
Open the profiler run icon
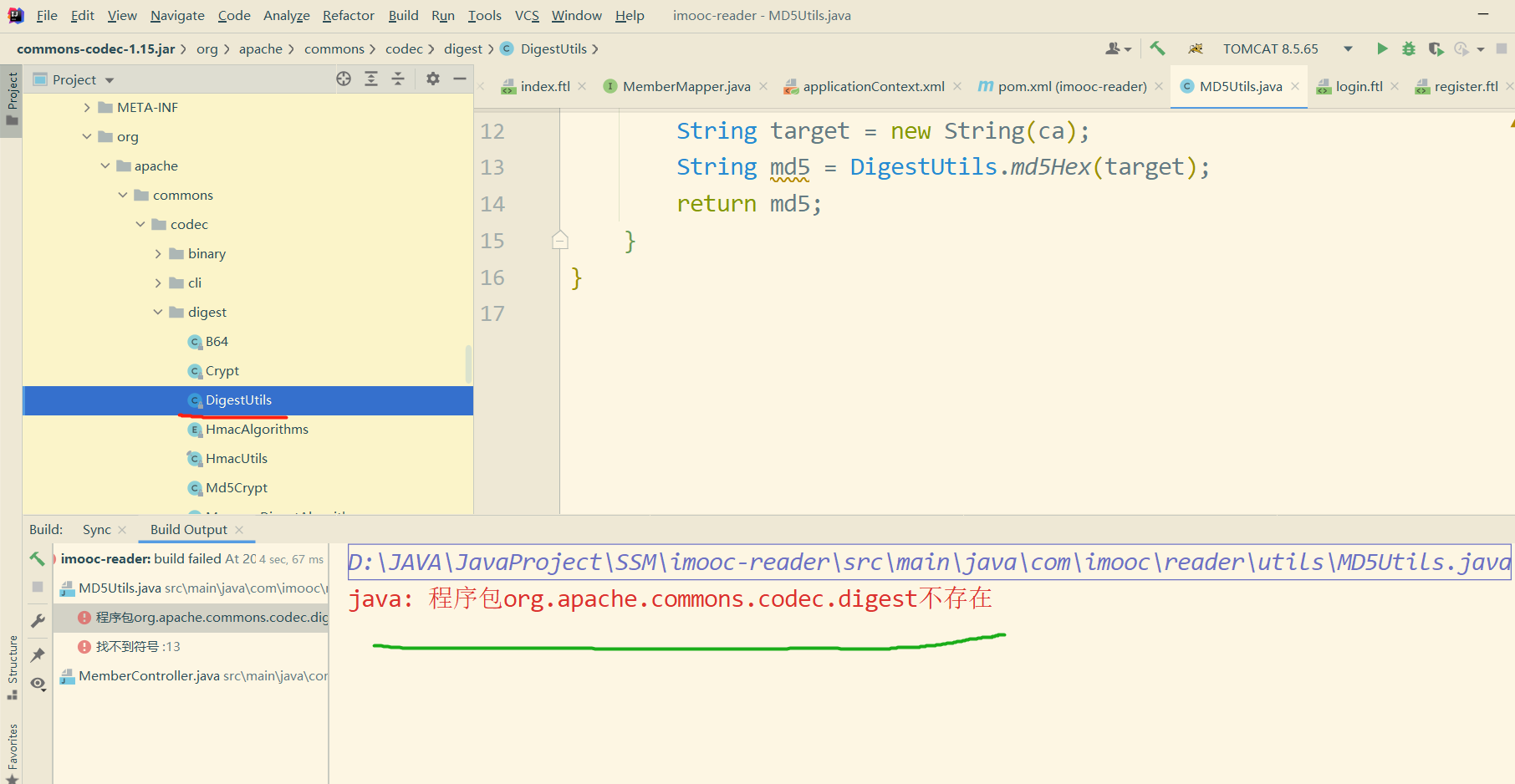tap(1461, 48)
